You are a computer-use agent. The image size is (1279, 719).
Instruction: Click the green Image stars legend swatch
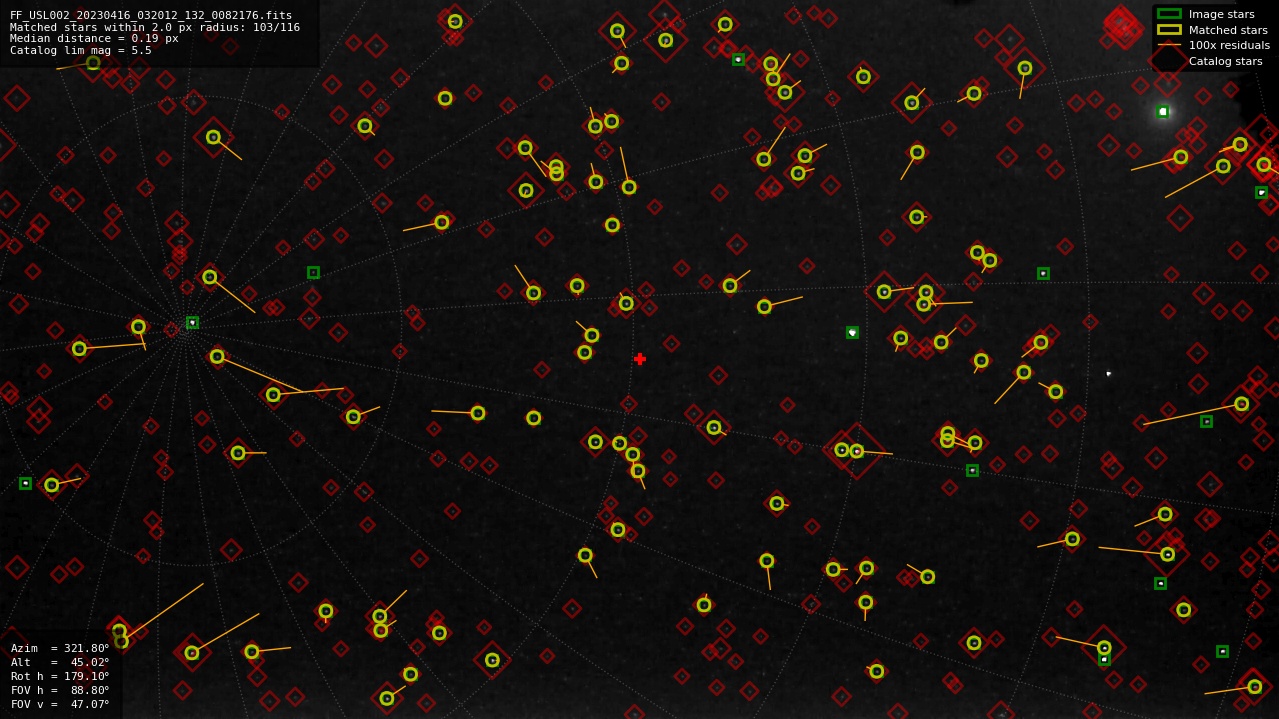(x=1169, y=14)
